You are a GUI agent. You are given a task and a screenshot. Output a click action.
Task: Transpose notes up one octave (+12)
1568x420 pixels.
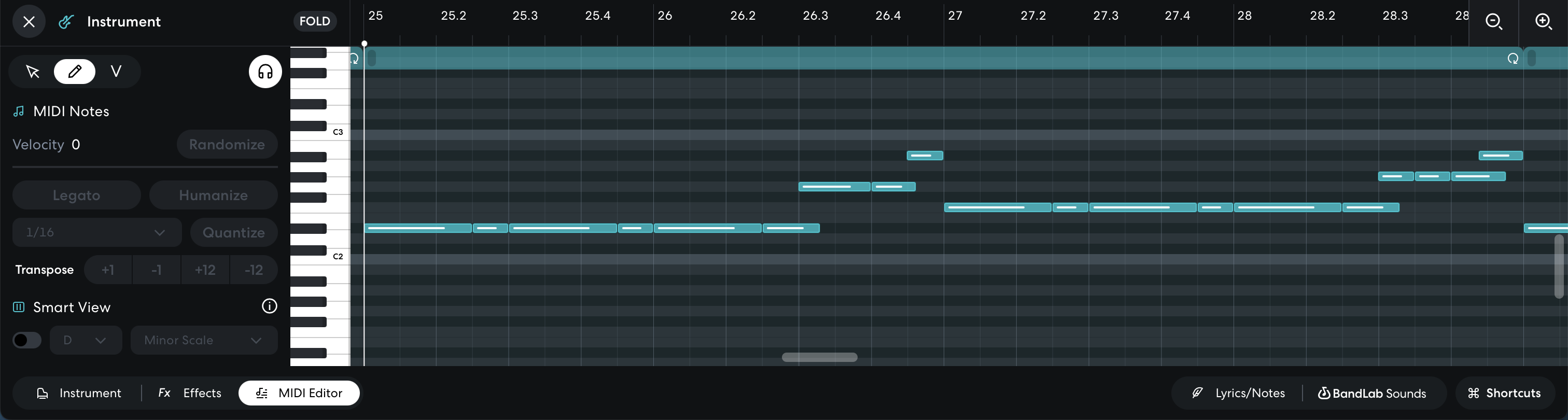tap(205, 270)
